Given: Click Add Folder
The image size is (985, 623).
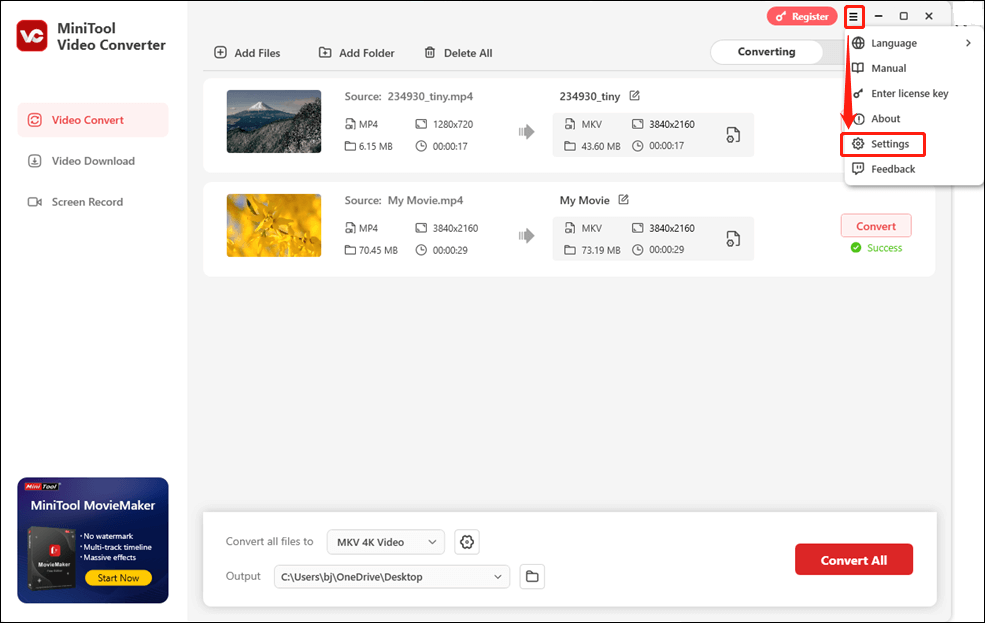Looking at the screenshot, I should (x=356, y=53).
